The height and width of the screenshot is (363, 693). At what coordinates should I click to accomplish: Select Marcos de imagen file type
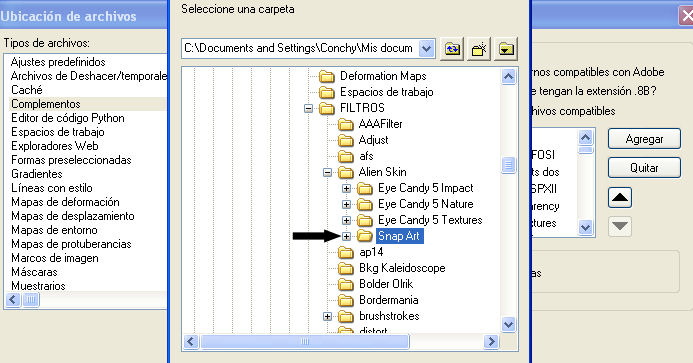54,258
